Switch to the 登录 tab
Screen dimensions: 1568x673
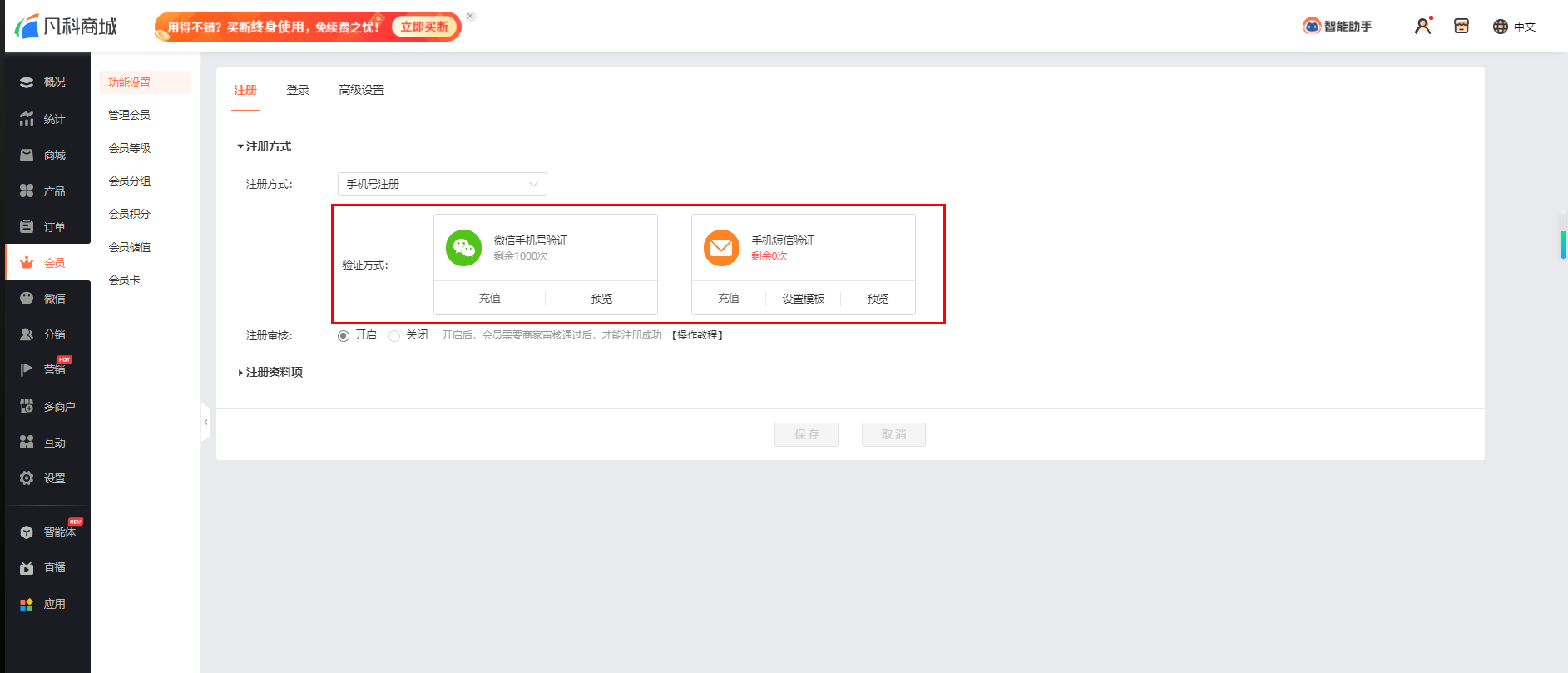(298, 90)
